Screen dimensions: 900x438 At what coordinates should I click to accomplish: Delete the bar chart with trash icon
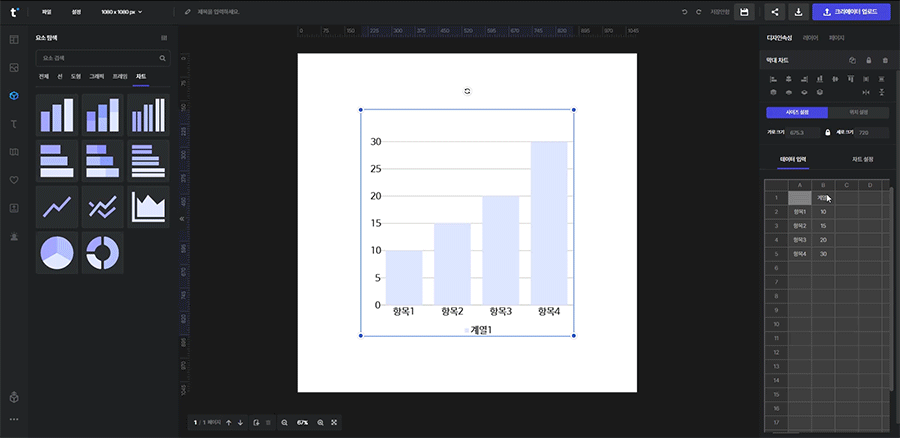point(884,61)
